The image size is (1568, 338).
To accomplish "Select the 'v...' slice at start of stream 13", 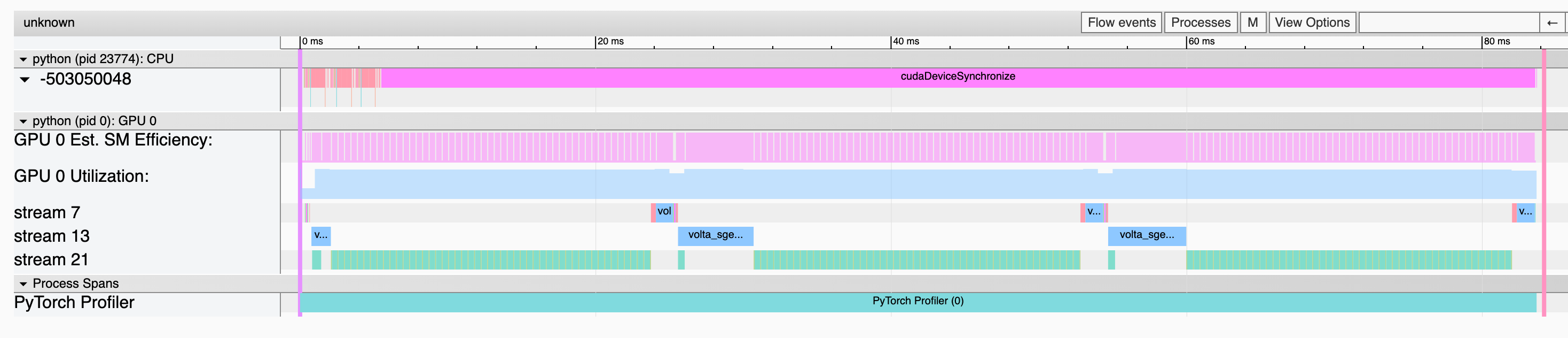I will (x=321, y=236).
